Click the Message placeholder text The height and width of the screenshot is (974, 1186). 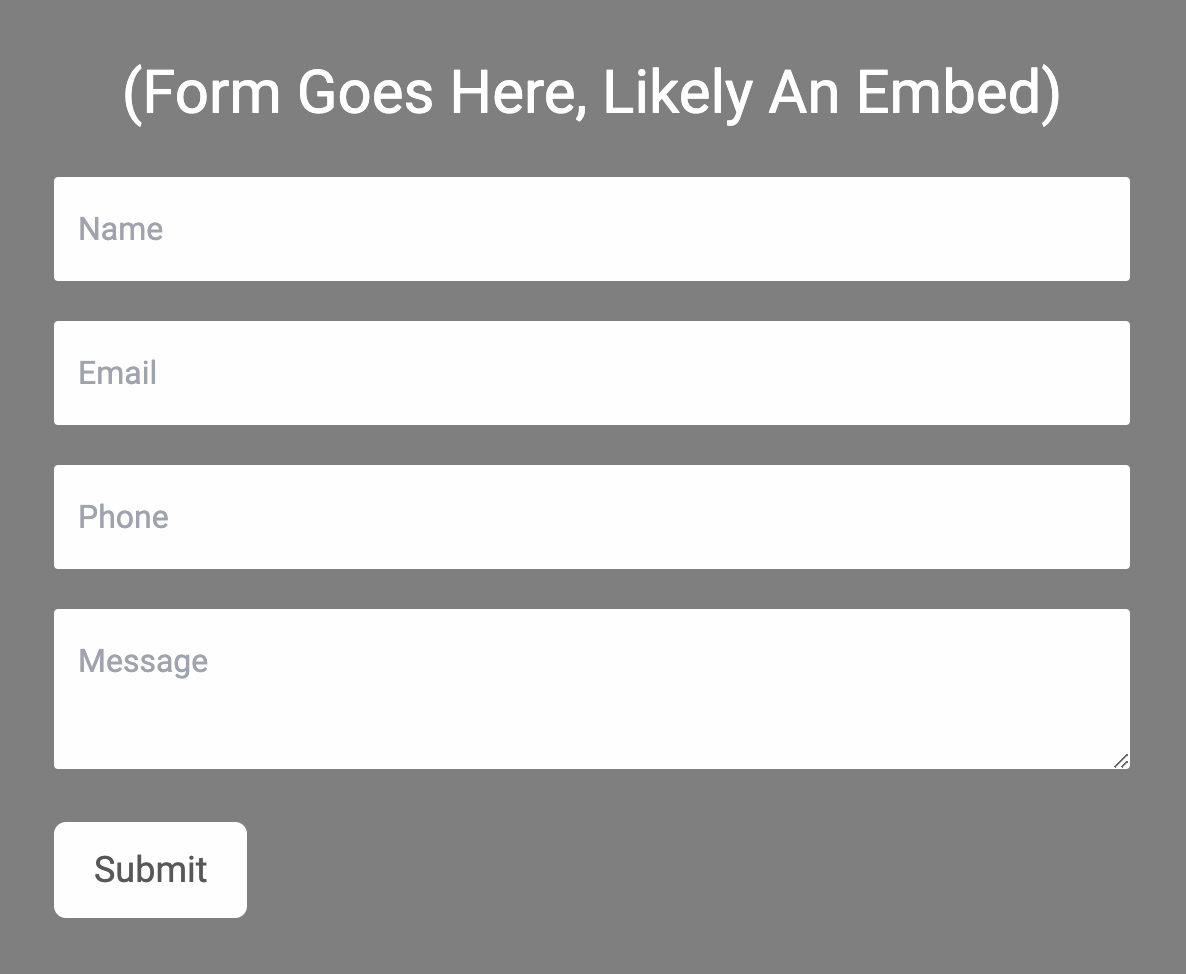click(143, 661)
